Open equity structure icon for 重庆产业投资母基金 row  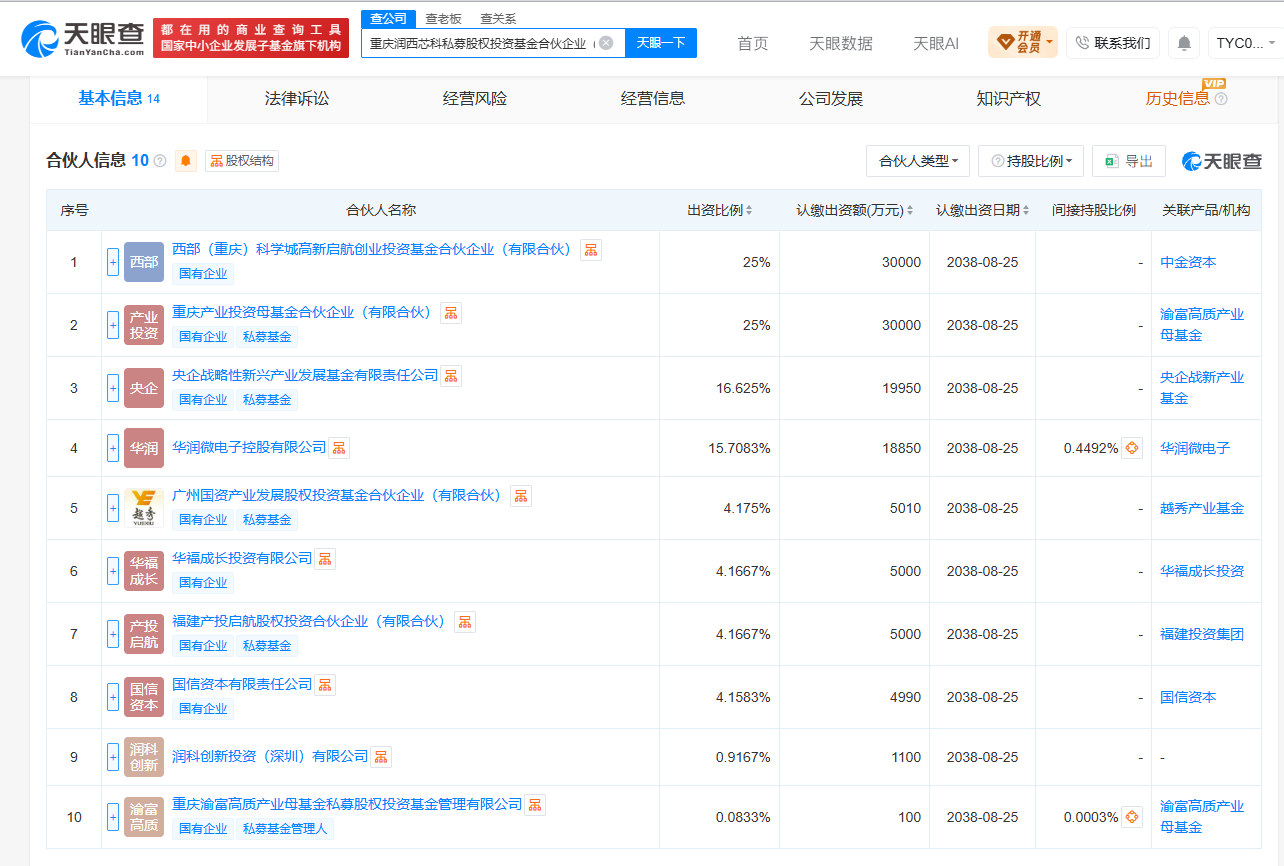451,313
